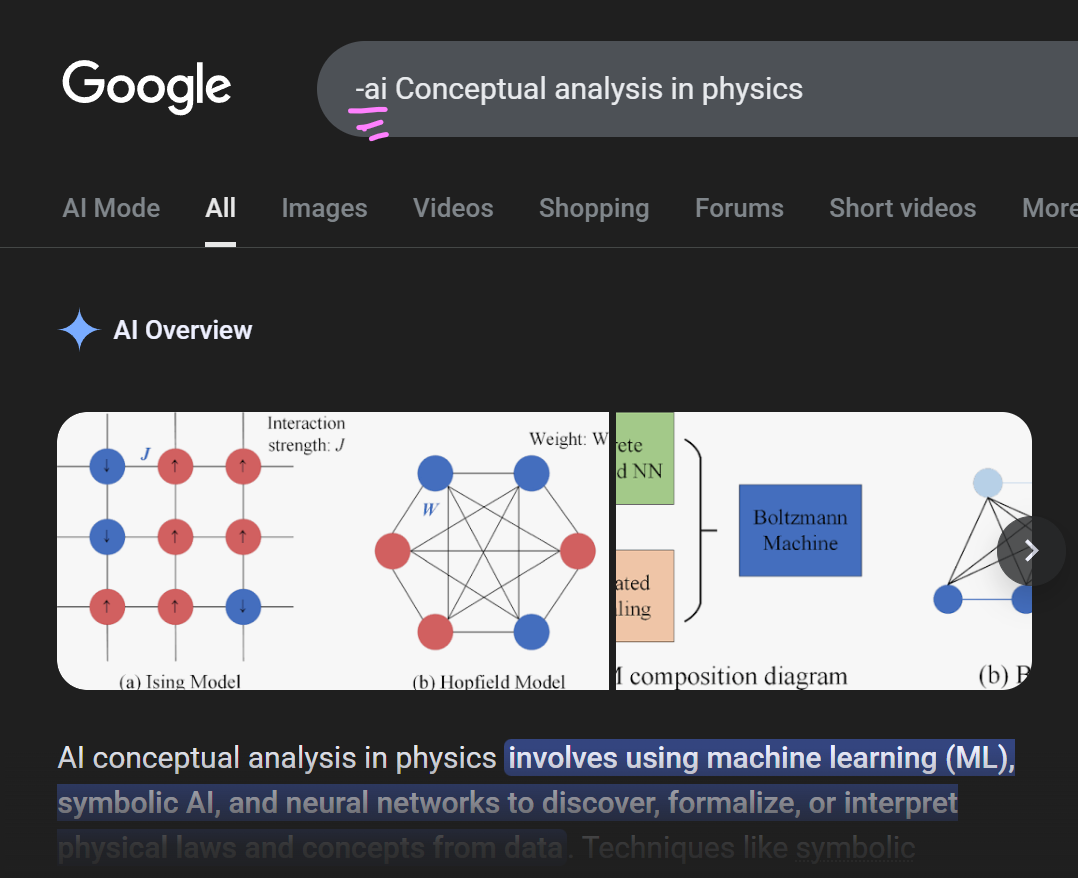Click the underlined symbolic link
1078x878 pixels.
(x=855, y=848)
